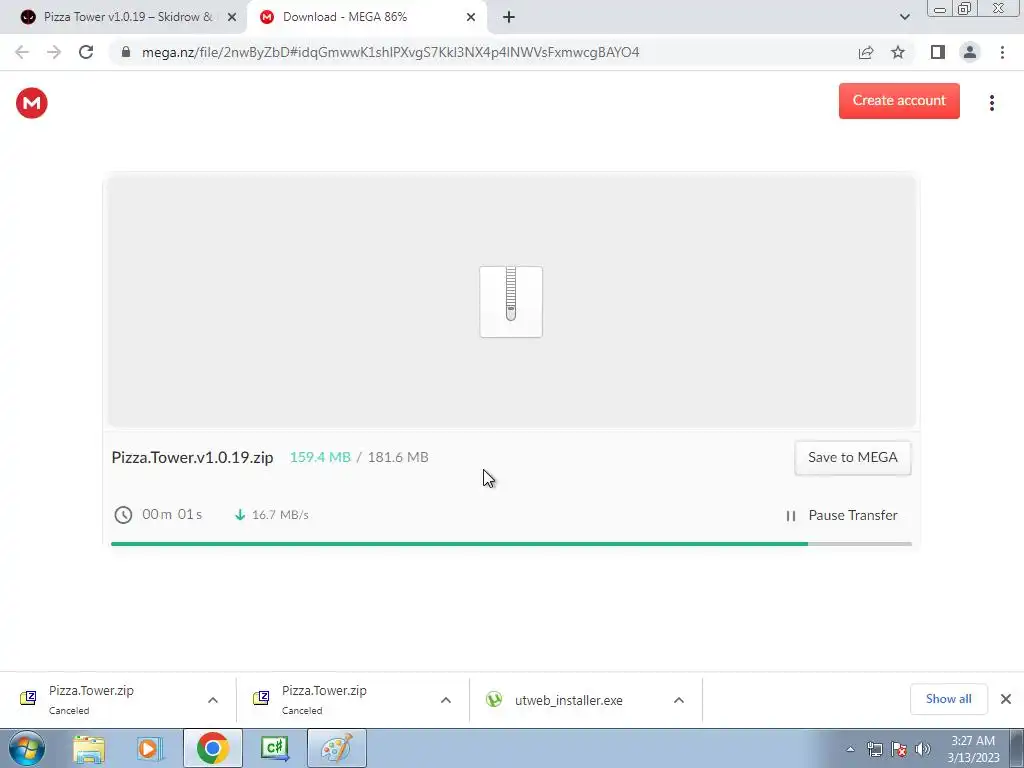Open the Chrome three-dot menu
The width and height of the screenshot is (1024, 768).
coord(1002,52)
